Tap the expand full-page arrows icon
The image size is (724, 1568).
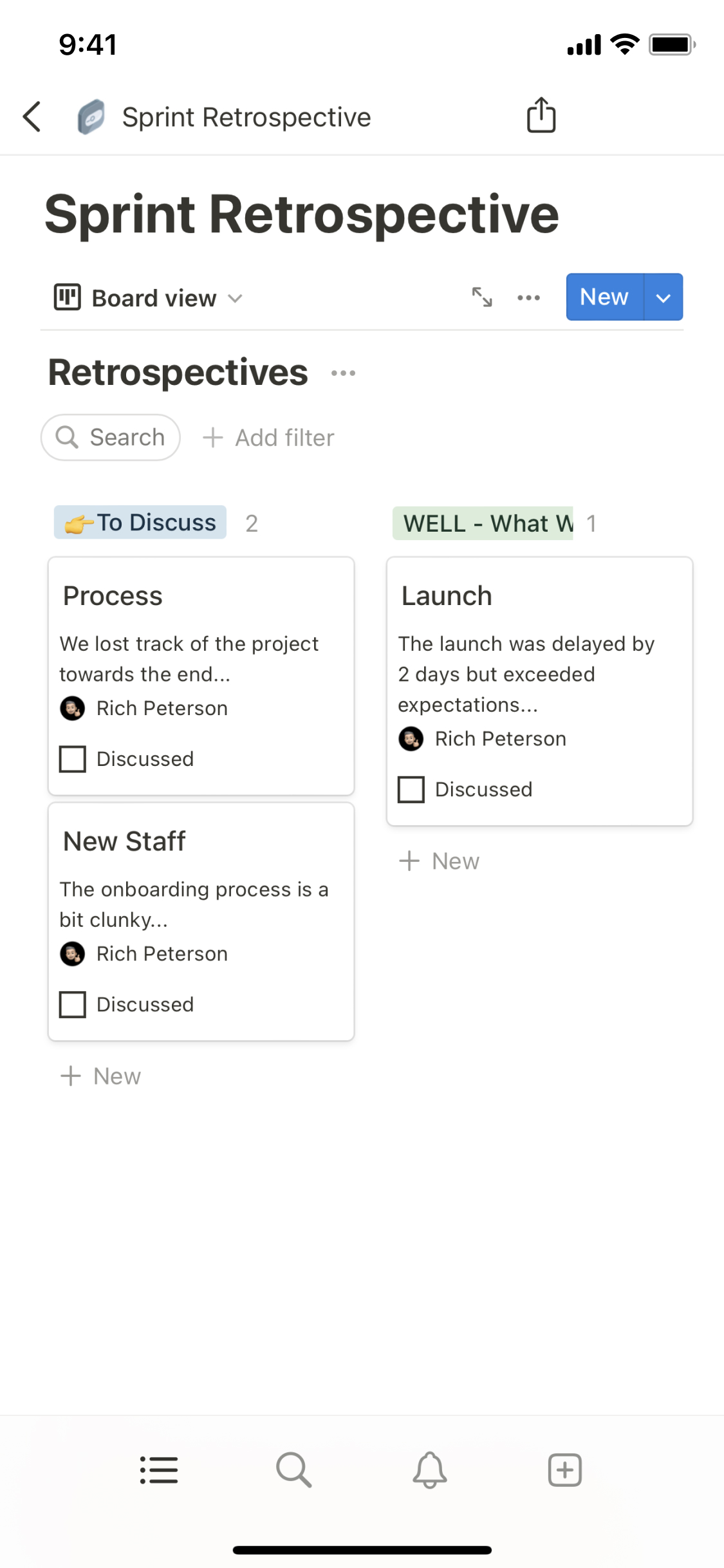point(481,297)
